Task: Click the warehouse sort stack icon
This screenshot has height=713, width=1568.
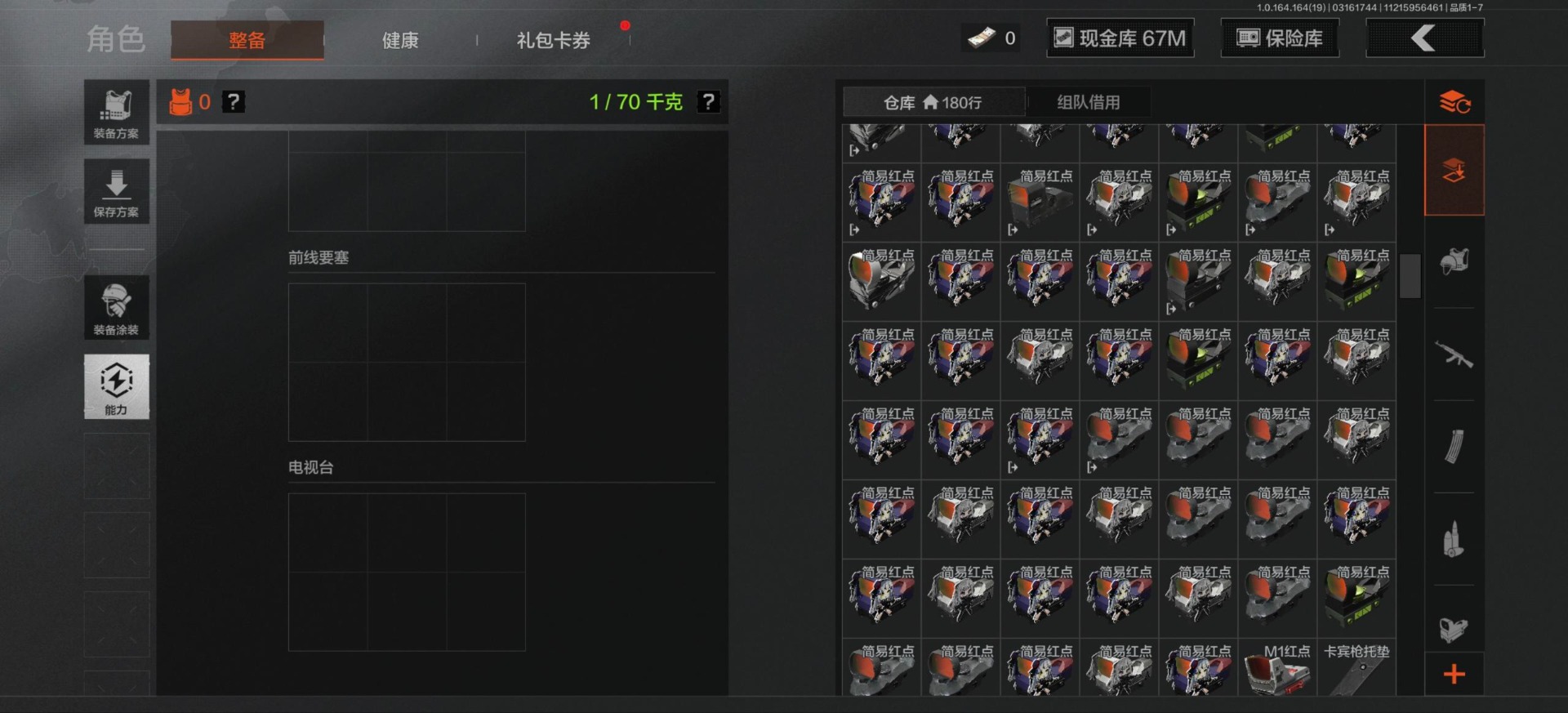Action: coord(1454,102)
